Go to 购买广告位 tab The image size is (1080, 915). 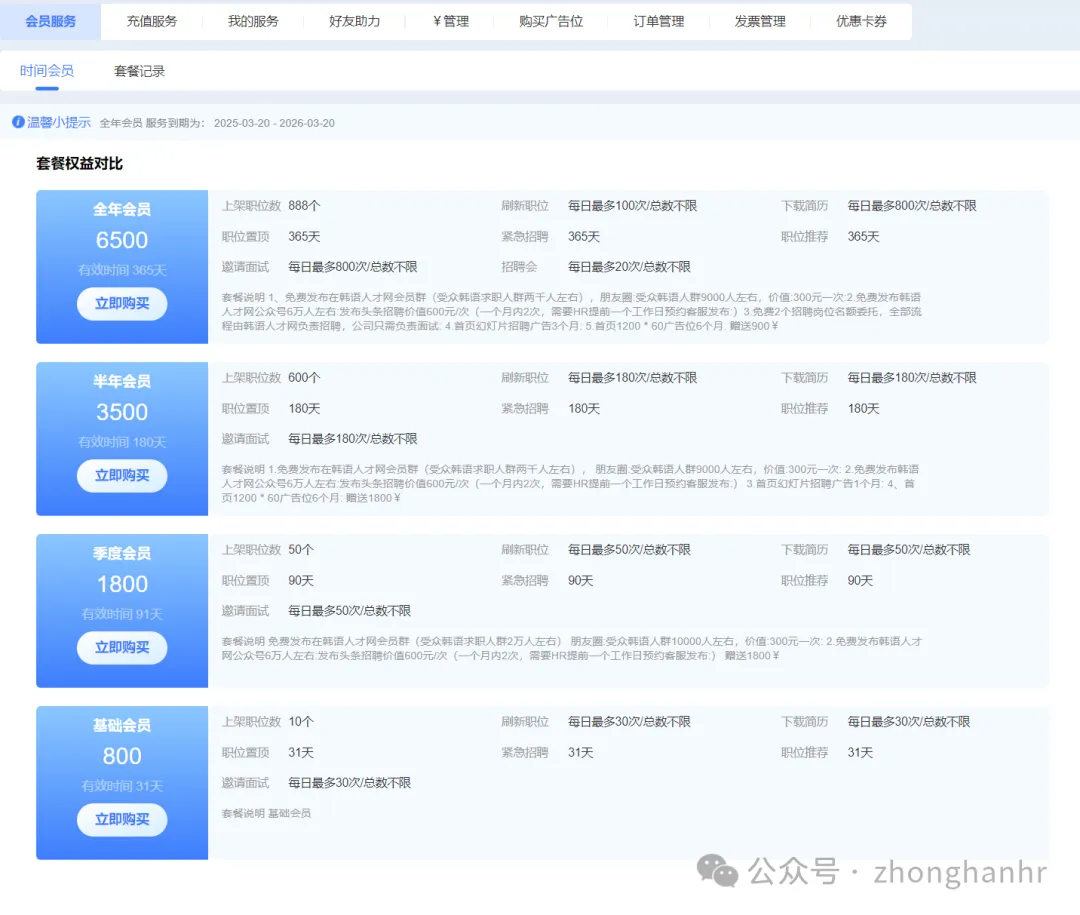click(551, 21)
